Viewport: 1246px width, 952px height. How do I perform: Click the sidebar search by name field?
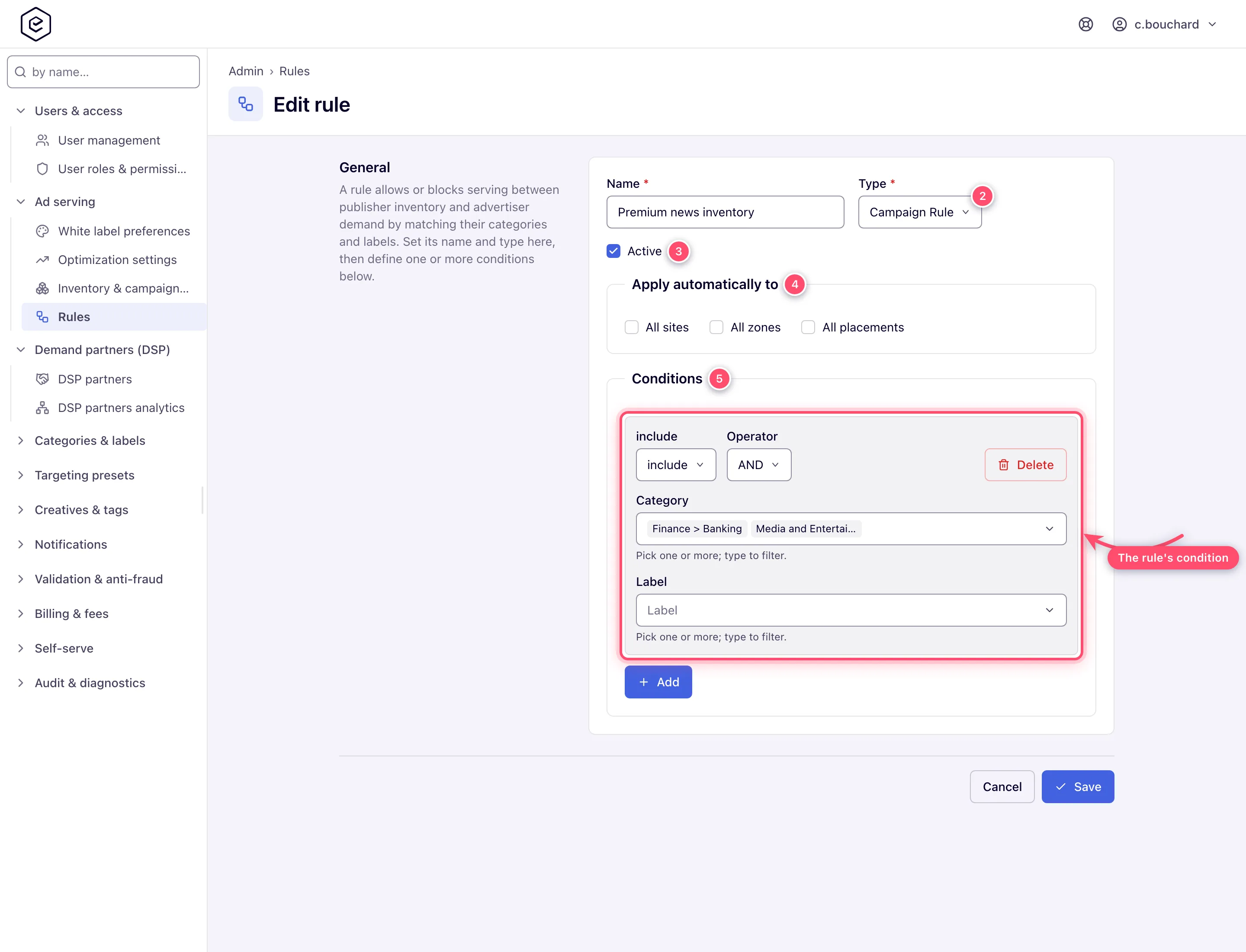point(103,72)
